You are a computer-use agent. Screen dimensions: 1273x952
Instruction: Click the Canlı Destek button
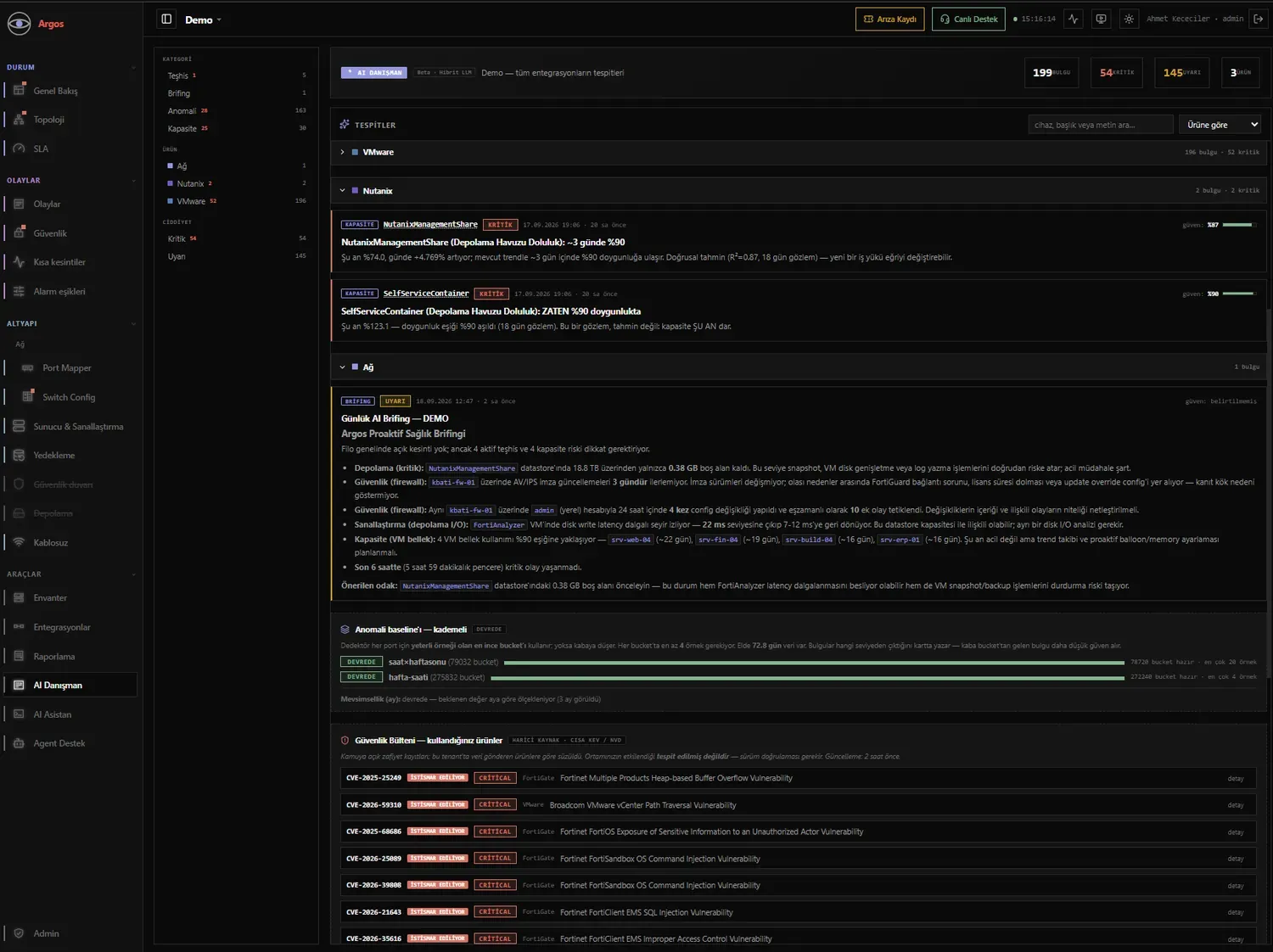(968, 20)
